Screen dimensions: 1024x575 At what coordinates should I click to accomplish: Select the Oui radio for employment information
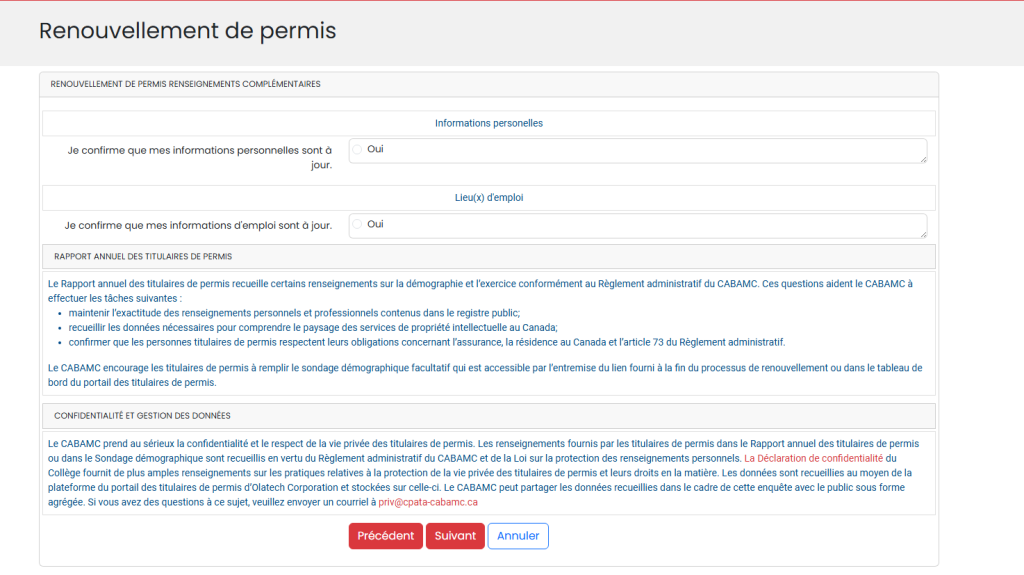pyautogui.click(x=357, y=224)
